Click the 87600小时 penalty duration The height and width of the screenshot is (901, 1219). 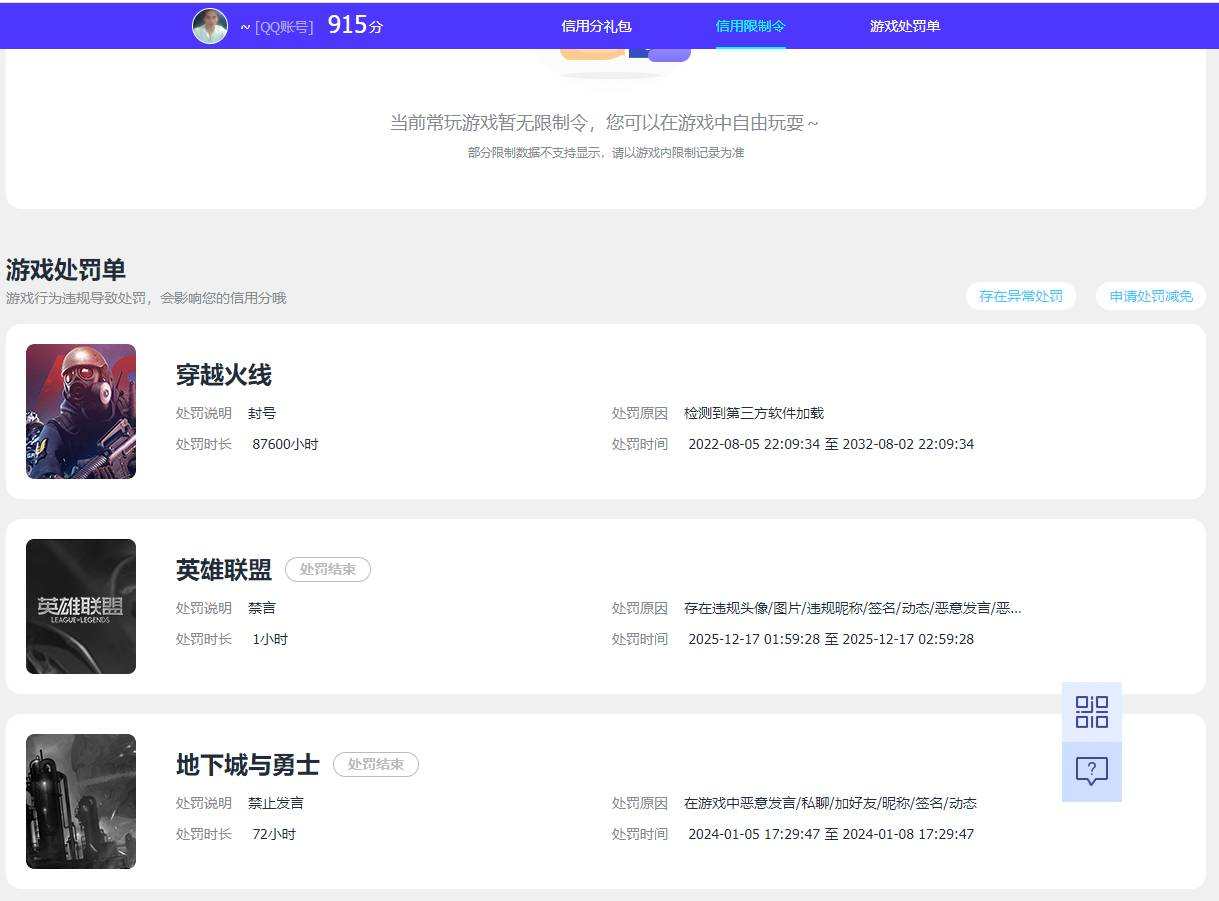[285, 444]
